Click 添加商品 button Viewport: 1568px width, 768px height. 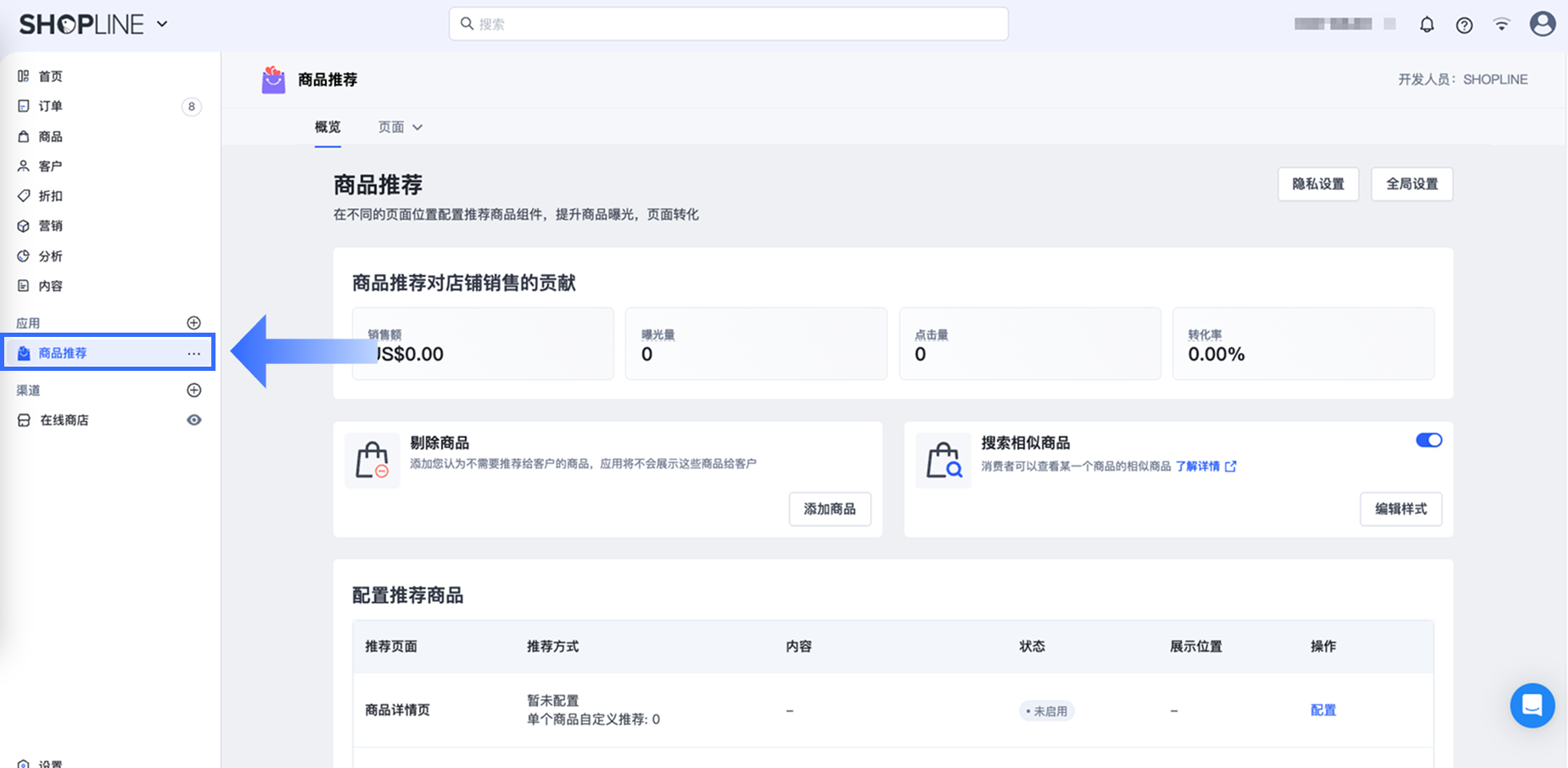click(x=830, y=509)
